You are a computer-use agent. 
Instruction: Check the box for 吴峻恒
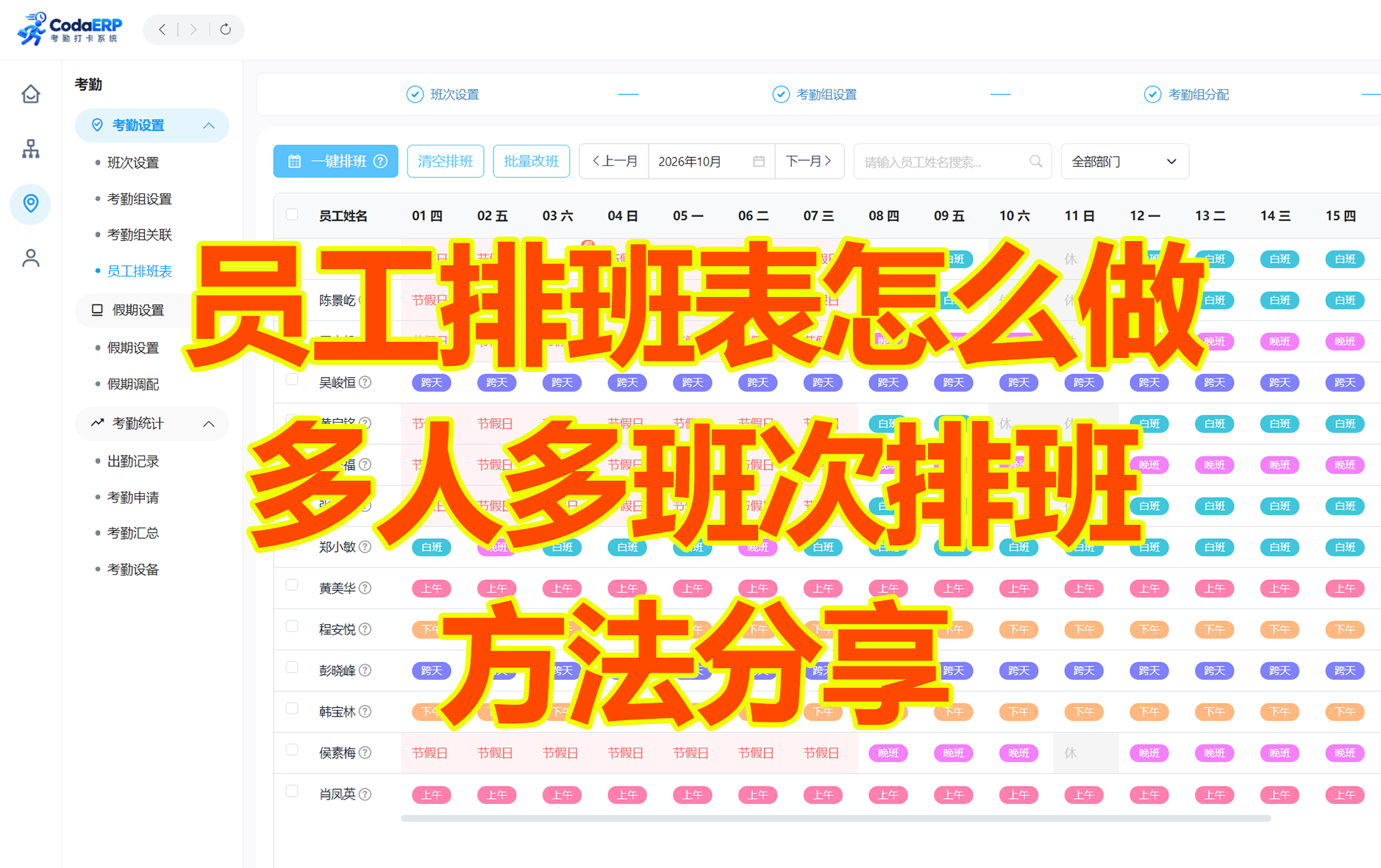point(292,379)
